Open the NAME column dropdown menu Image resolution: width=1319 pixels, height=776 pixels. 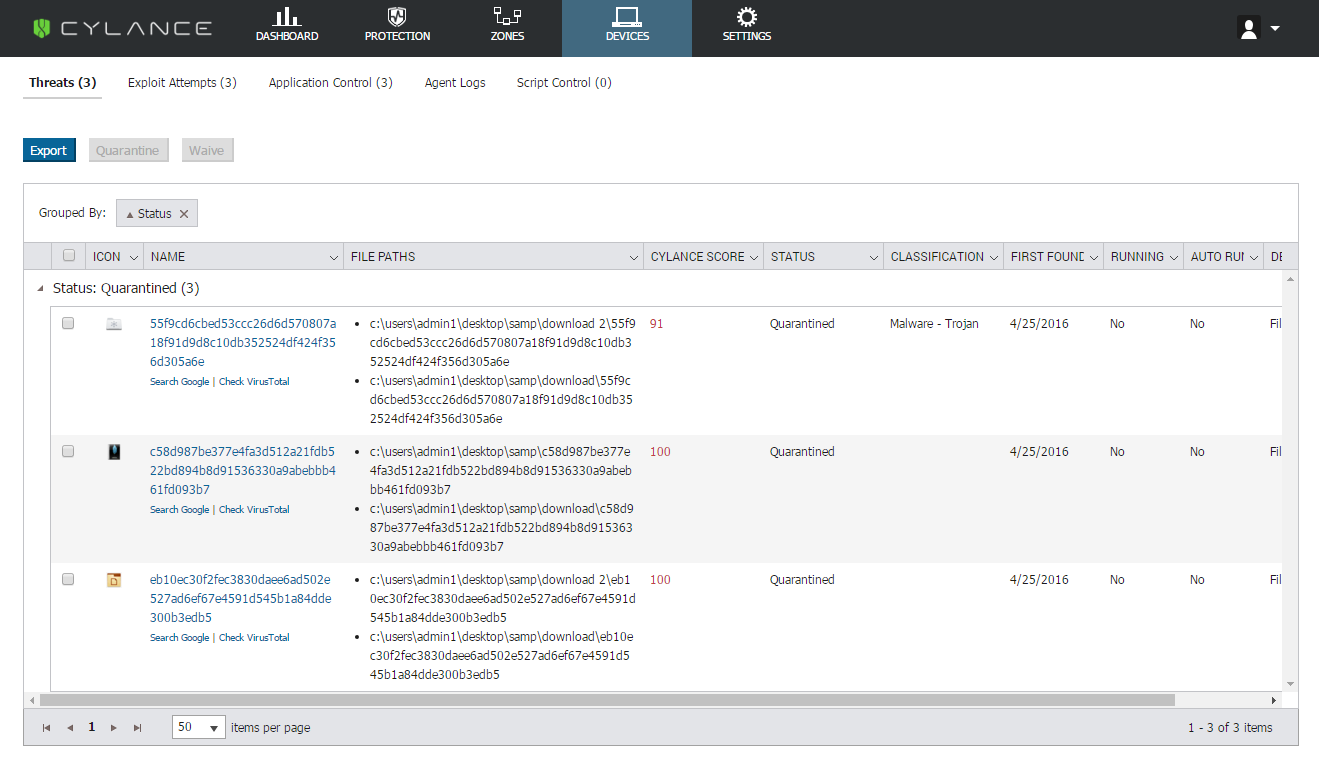334,257
